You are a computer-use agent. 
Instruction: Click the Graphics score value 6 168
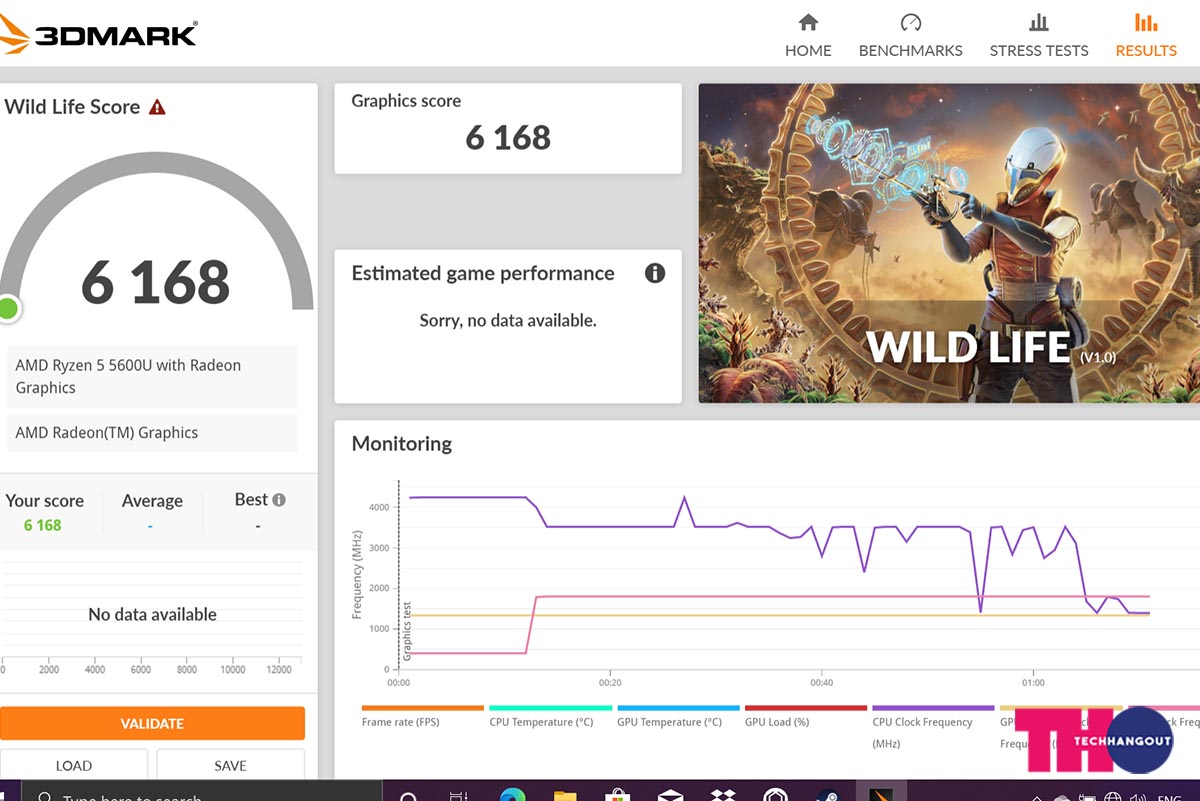point(508,137)
